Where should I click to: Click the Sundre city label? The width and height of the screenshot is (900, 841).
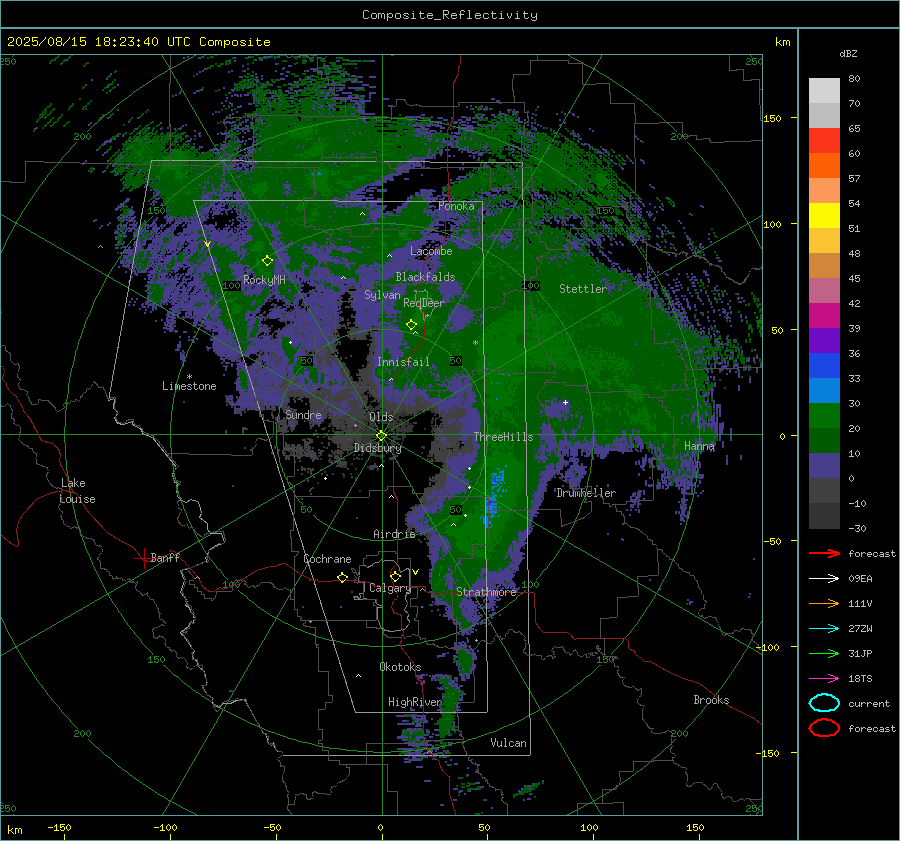click(x=303, y=414)
